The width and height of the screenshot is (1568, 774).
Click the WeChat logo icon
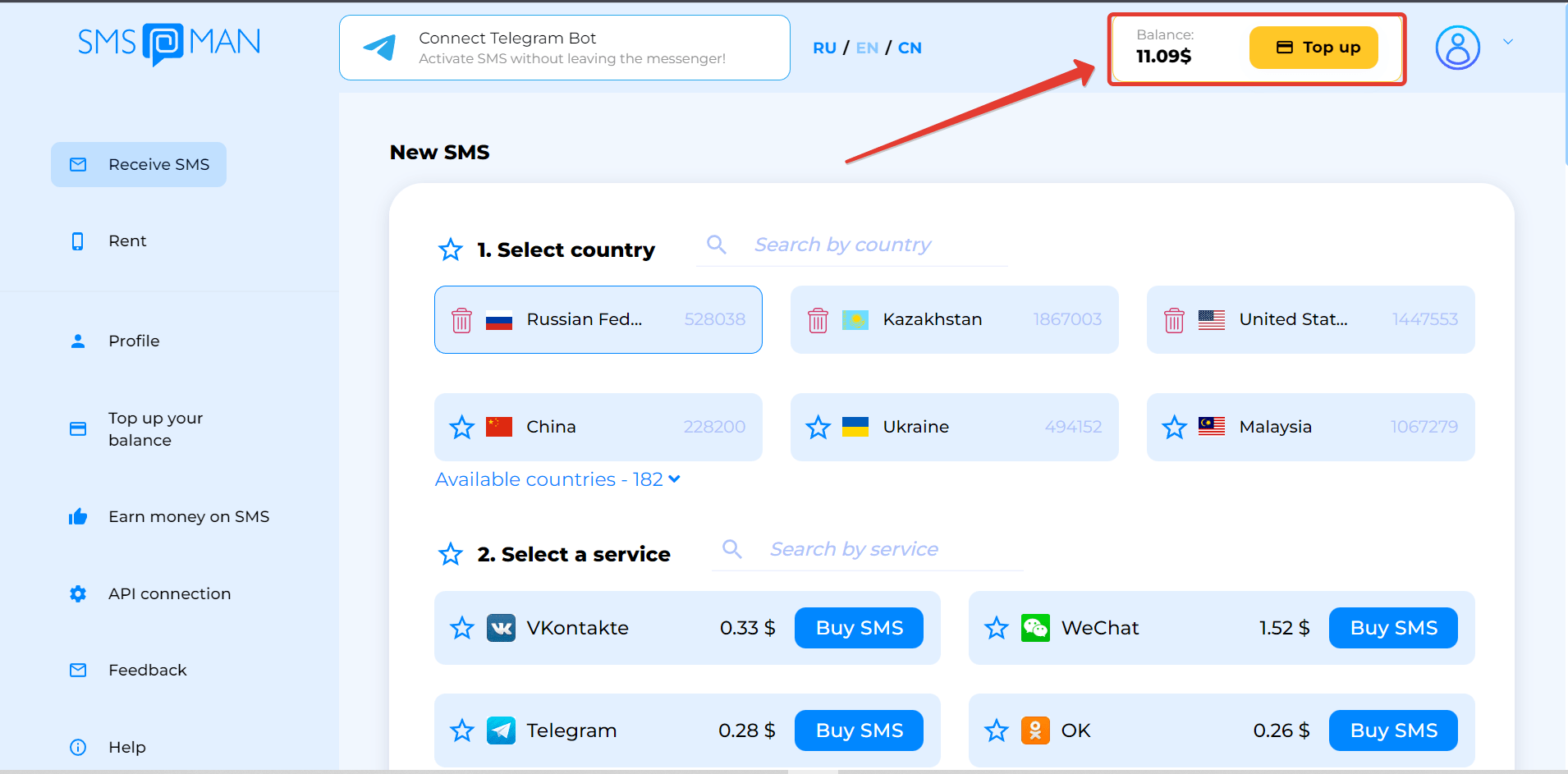click(x=1036, y=628)
